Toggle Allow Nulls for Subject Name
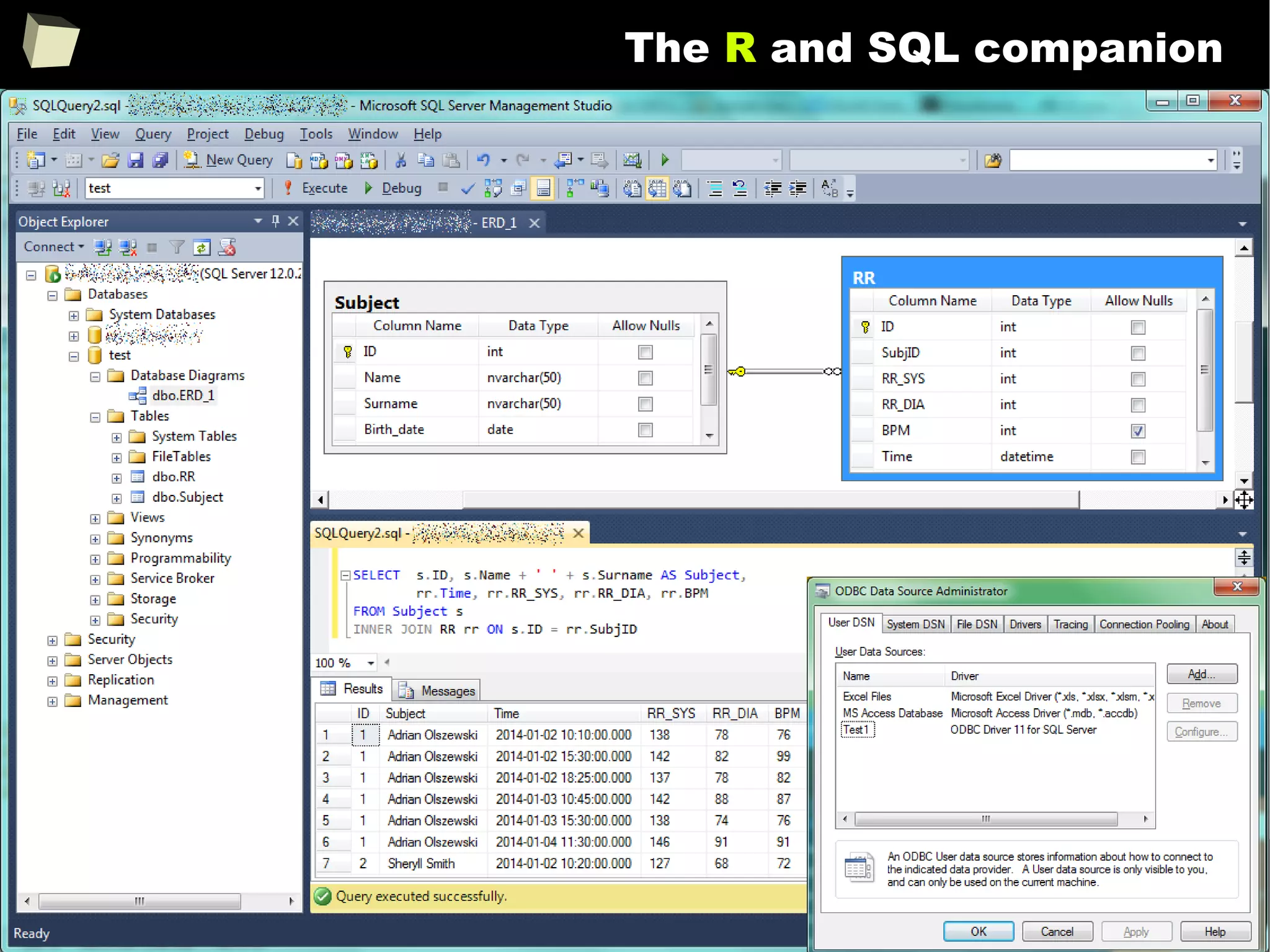 pyautogui.click(x=646, y=378)
